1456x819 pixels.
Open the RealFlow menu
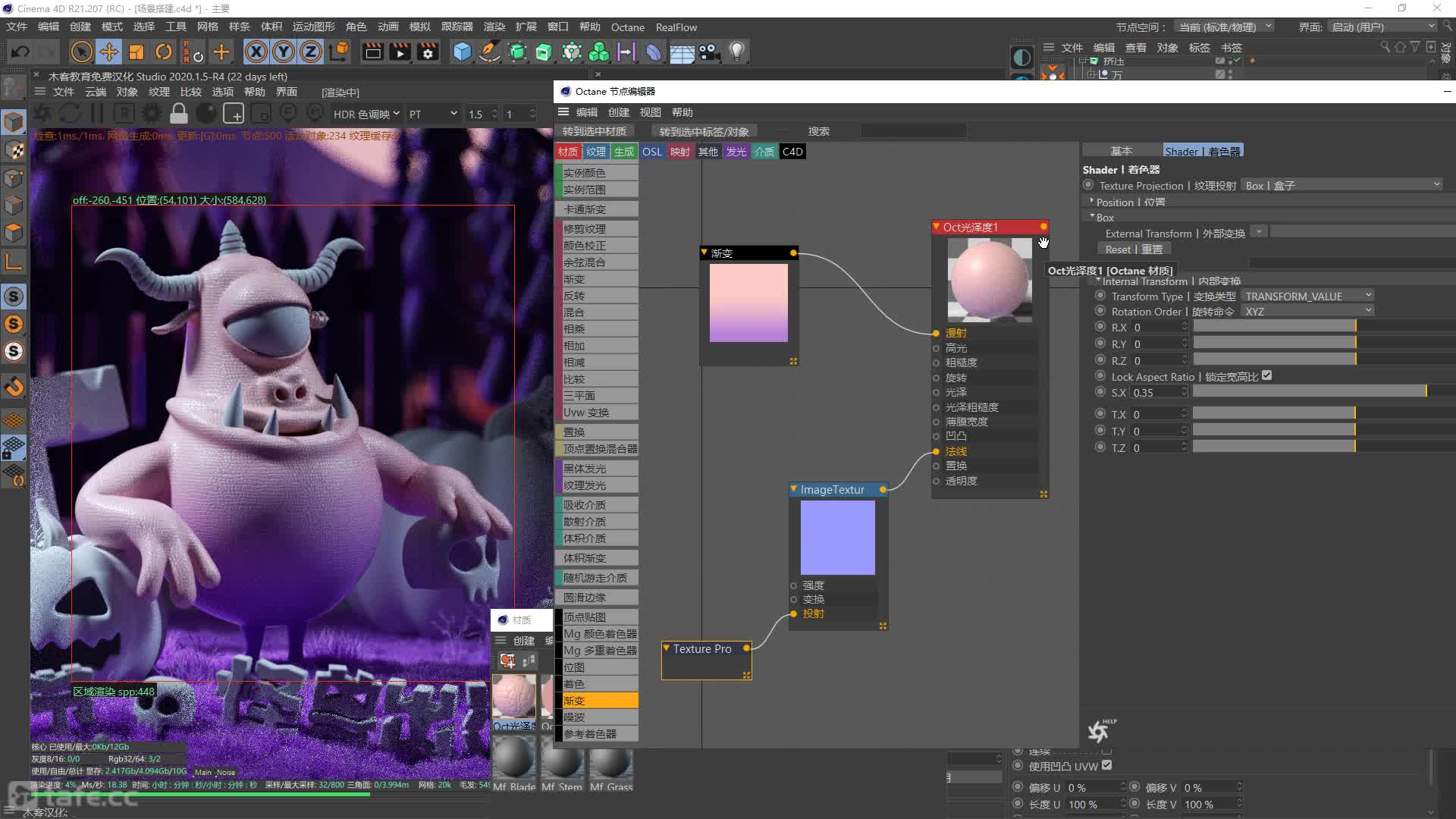coord(676,27)
